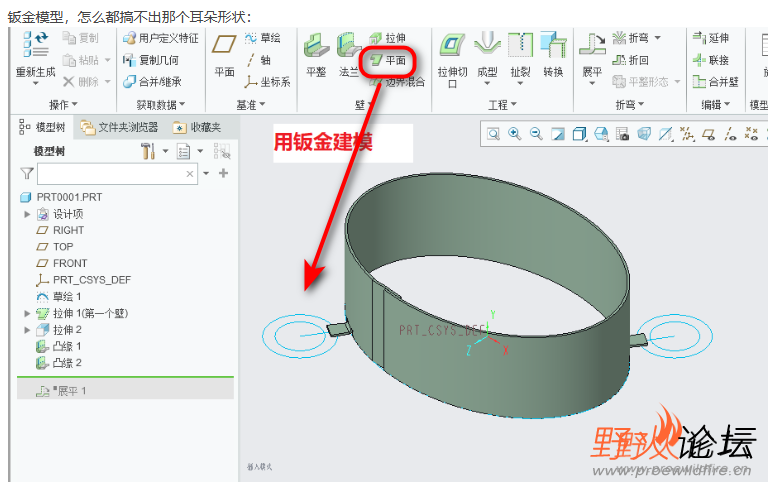The height and width of the screenshot is (487, 776).
Task: Open model tree settings hammer icon
Action: 148,151
